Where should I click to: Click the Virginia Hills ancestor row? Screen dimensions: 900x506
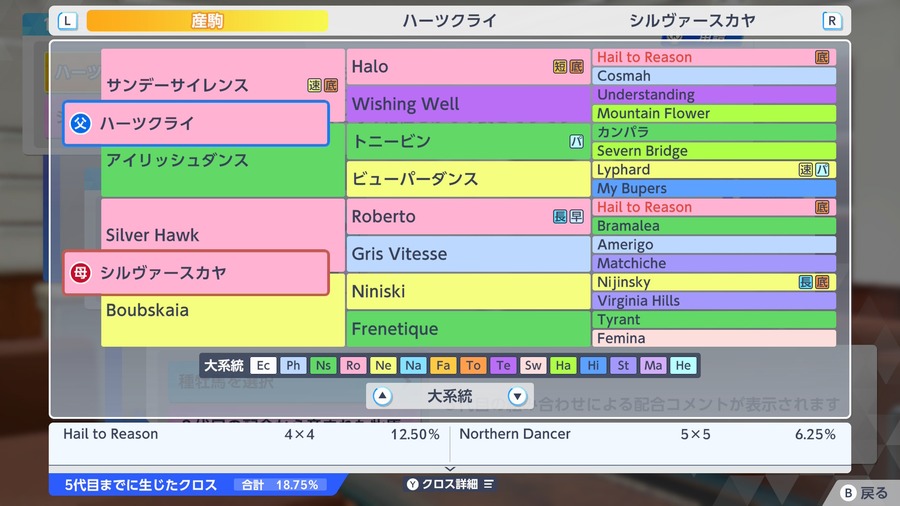(714, 301)
